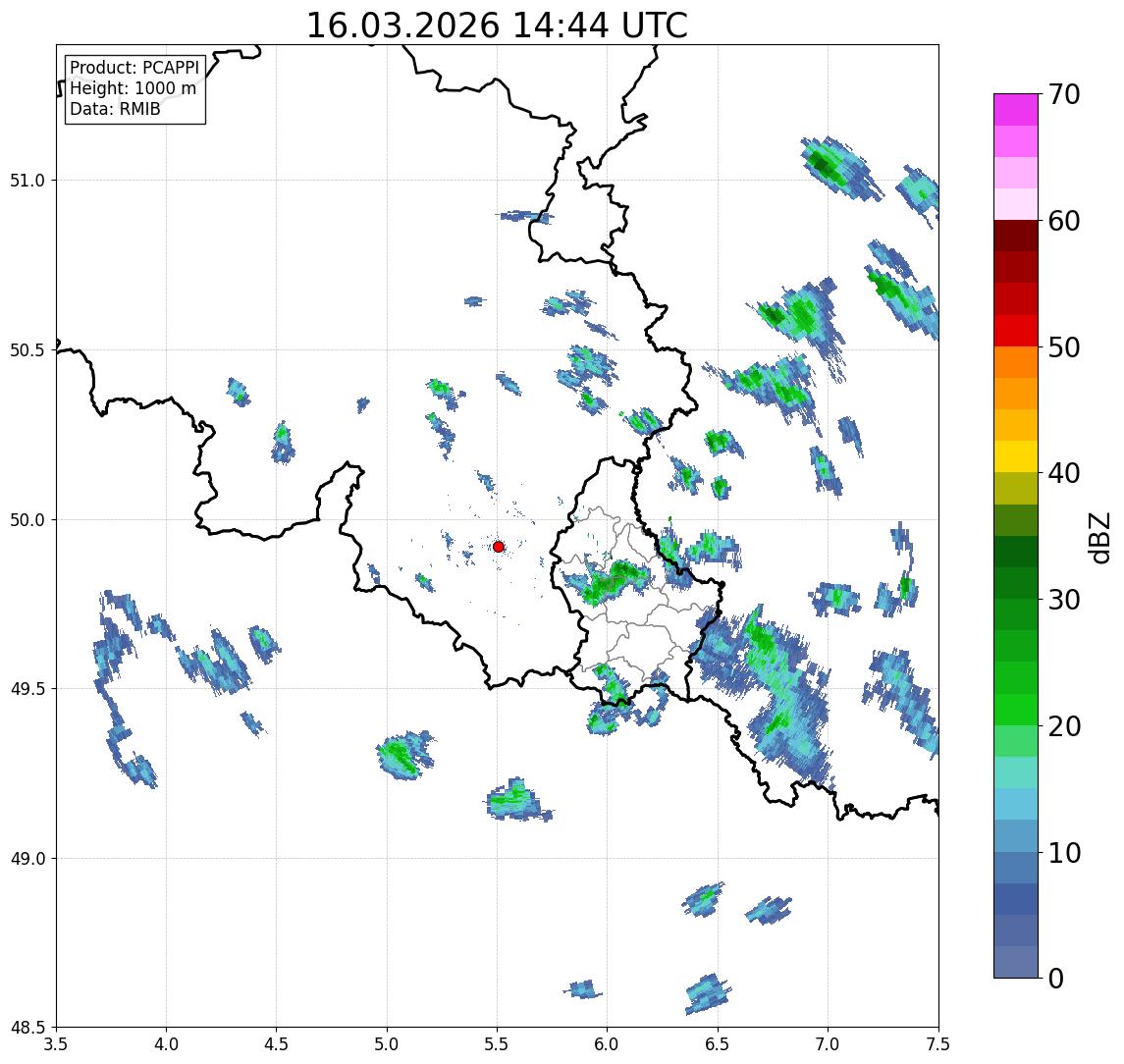Click the "dBZ" colorbar unit label
This screenshot has height=1064, width=1124.
(1098, 538)
